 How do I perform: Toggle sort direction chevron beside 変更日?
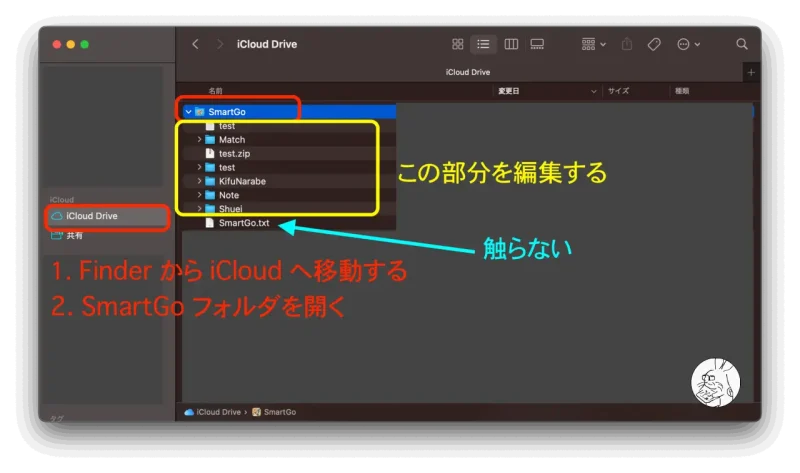(593, 91)
